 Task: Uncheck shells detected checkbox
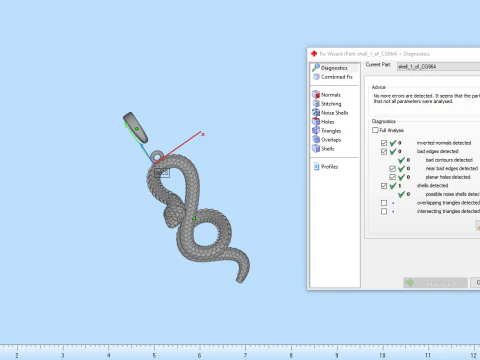(384, 186)
